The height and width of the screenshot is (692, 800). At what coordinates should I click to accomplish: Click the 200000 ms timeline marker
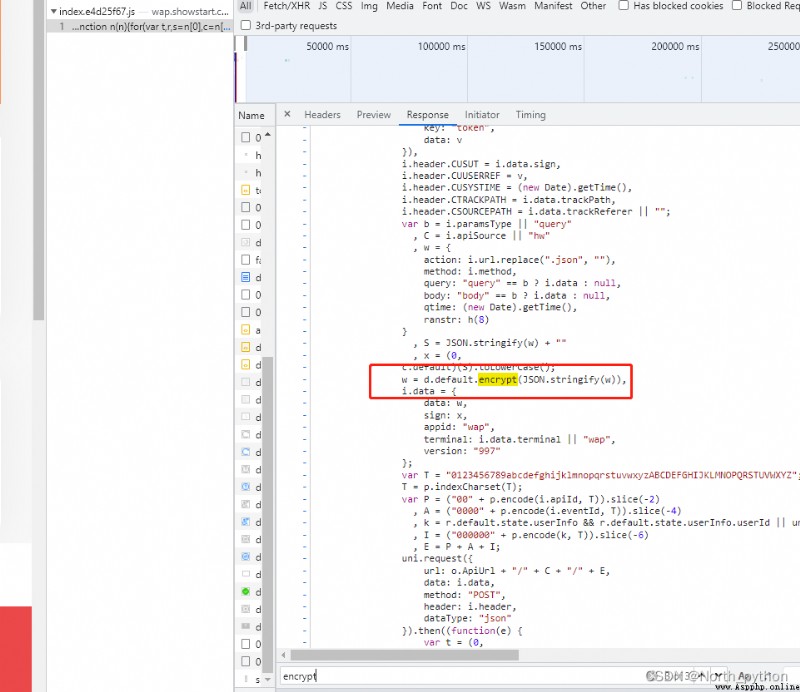tap(674, 46)
